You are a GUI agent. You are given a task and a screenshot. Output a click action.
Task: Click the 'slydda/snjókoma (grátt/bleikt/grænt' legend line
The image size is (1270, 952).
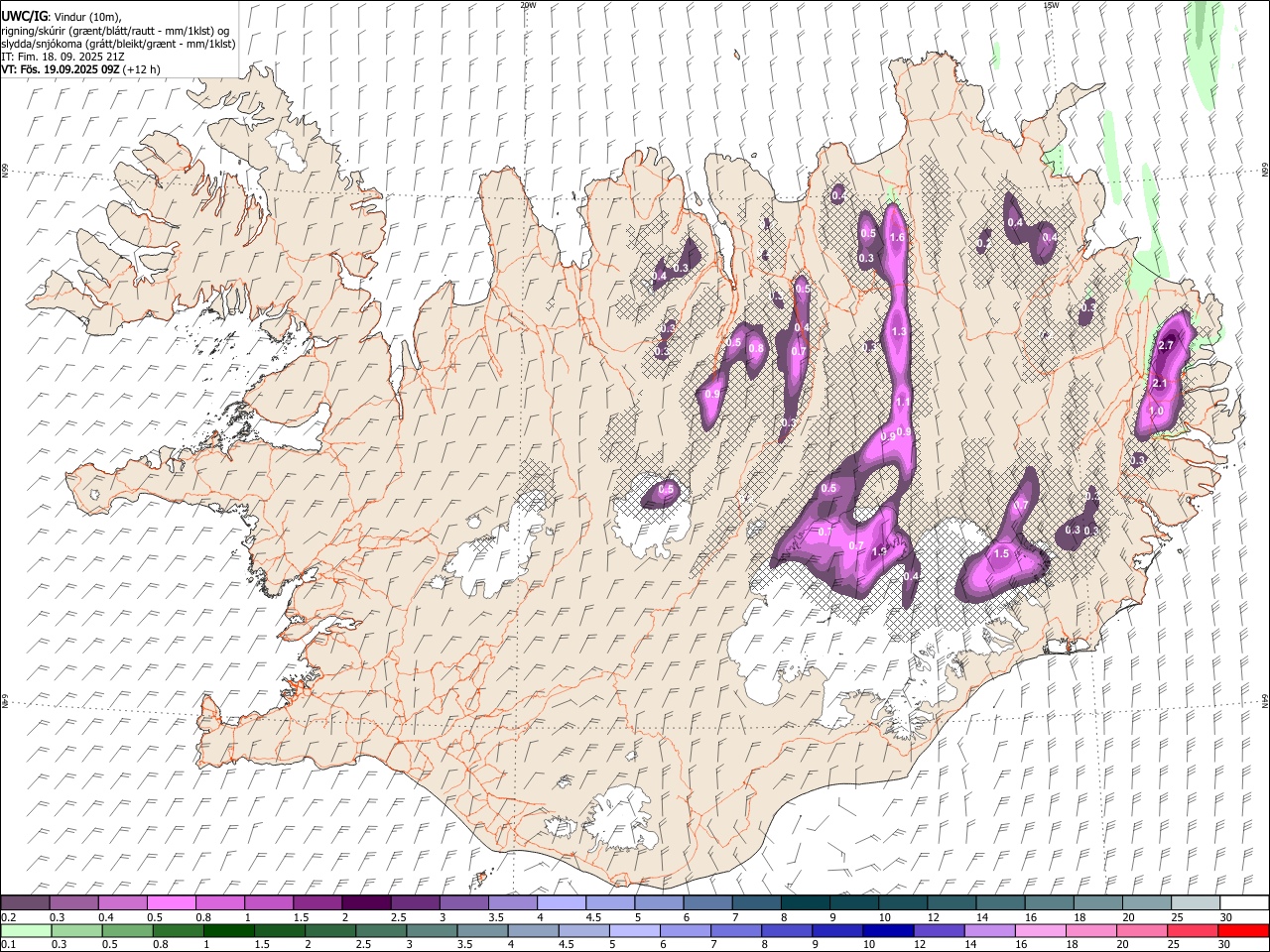[x=118, y=44]
